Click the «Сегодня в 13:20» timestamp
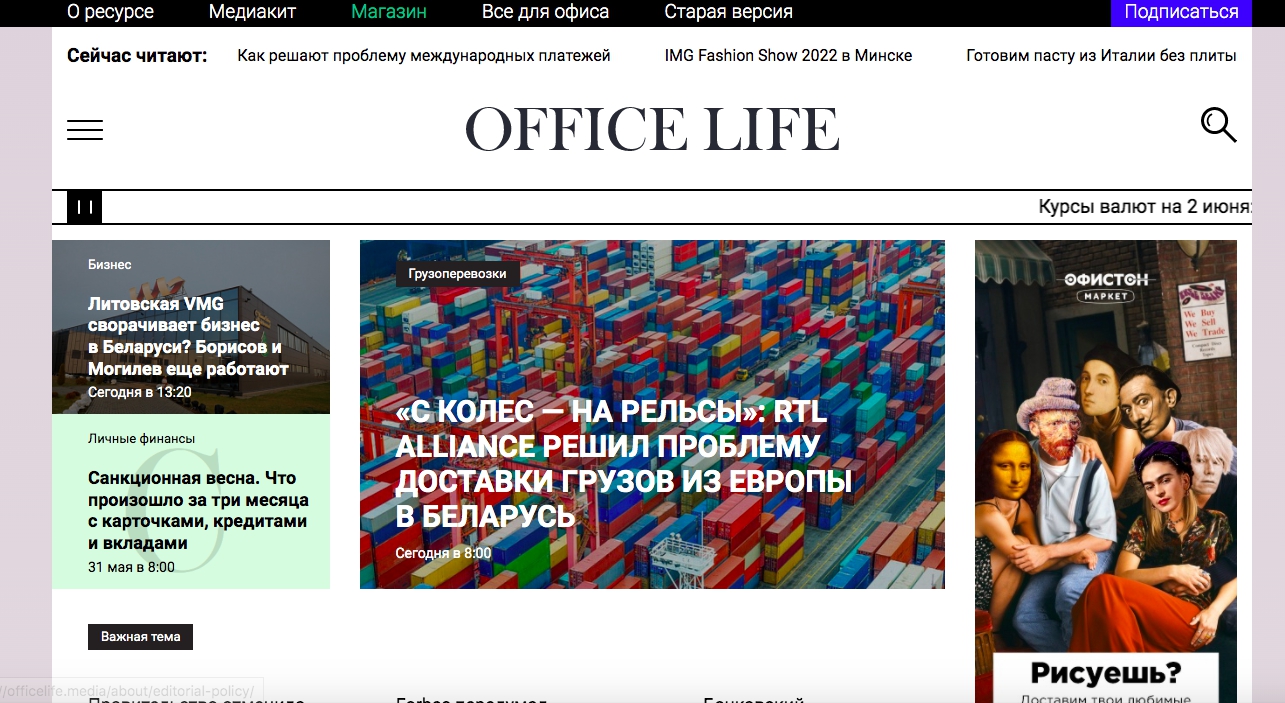 coord(139,392)
